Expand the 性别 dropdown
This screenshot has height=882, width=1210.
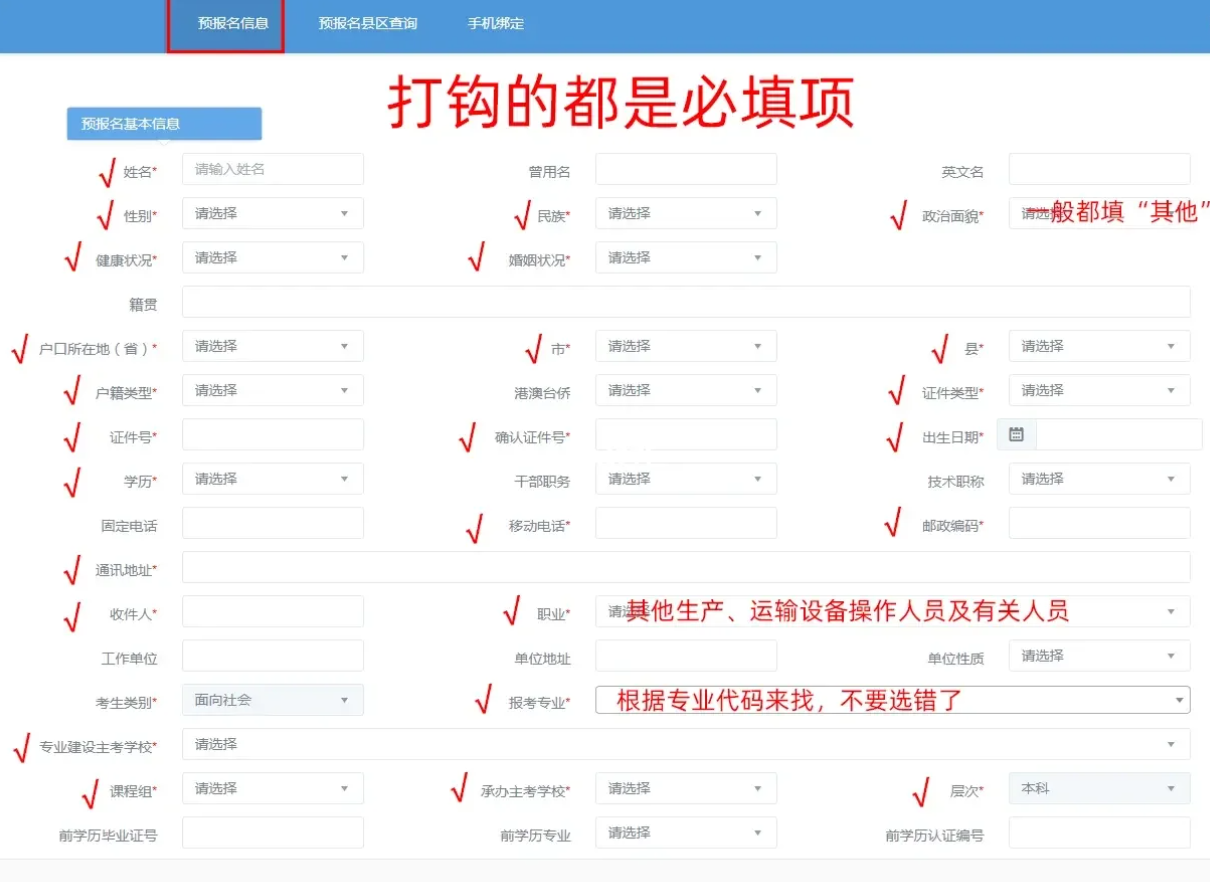[x=272, y=214]
